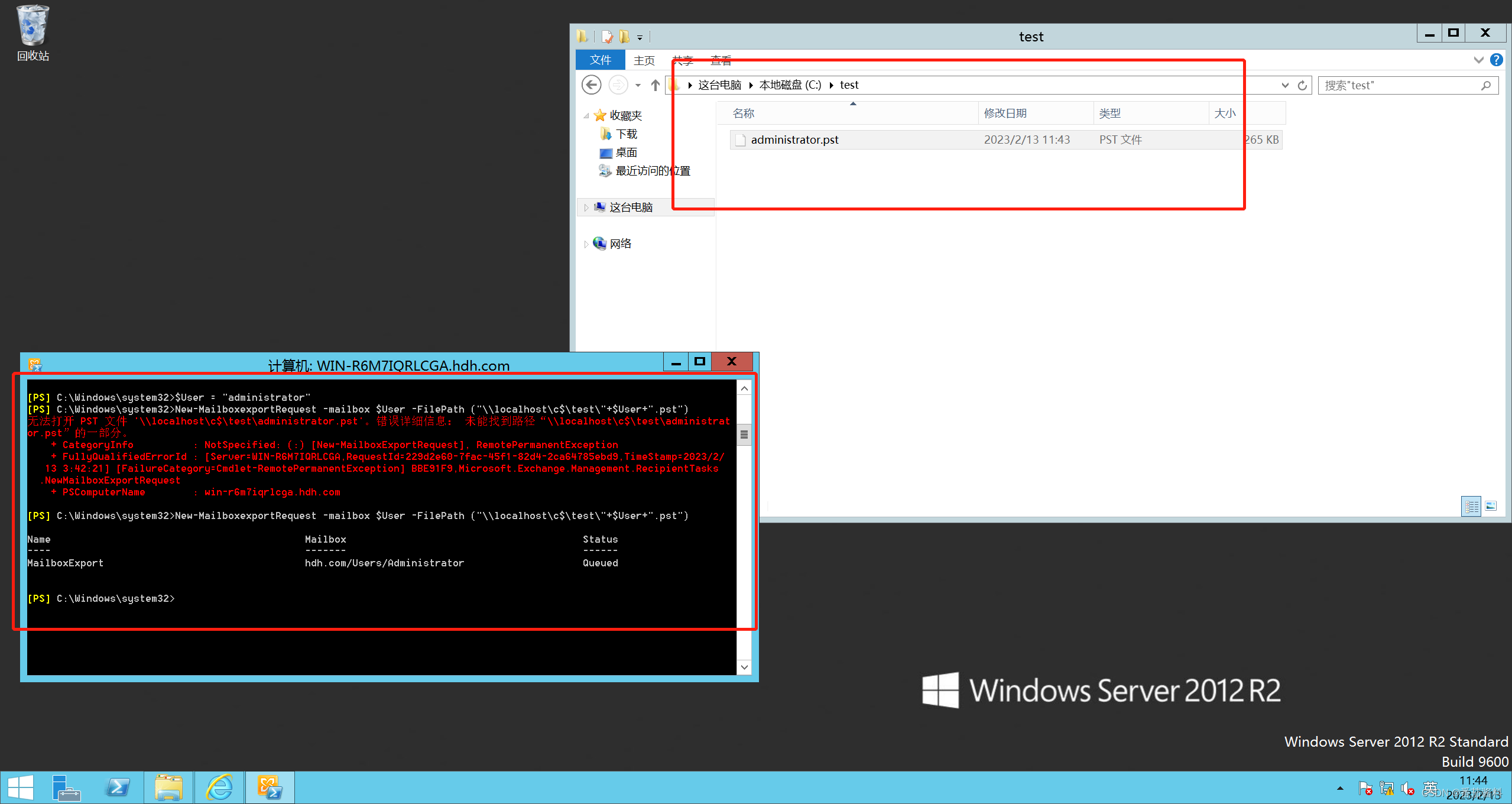Click the Exchange Management Shell taskbar icon

(x=270, y=787)
